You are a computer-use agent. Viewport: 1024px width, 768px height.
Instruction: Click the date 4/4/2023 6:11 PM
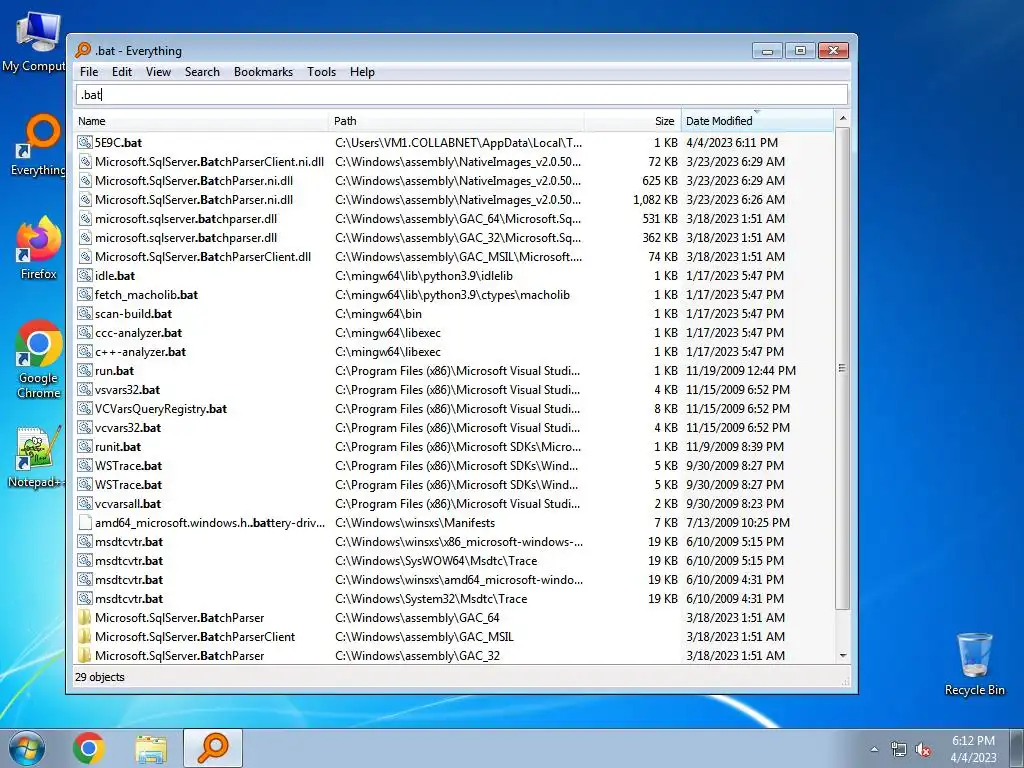click(731, 142)
